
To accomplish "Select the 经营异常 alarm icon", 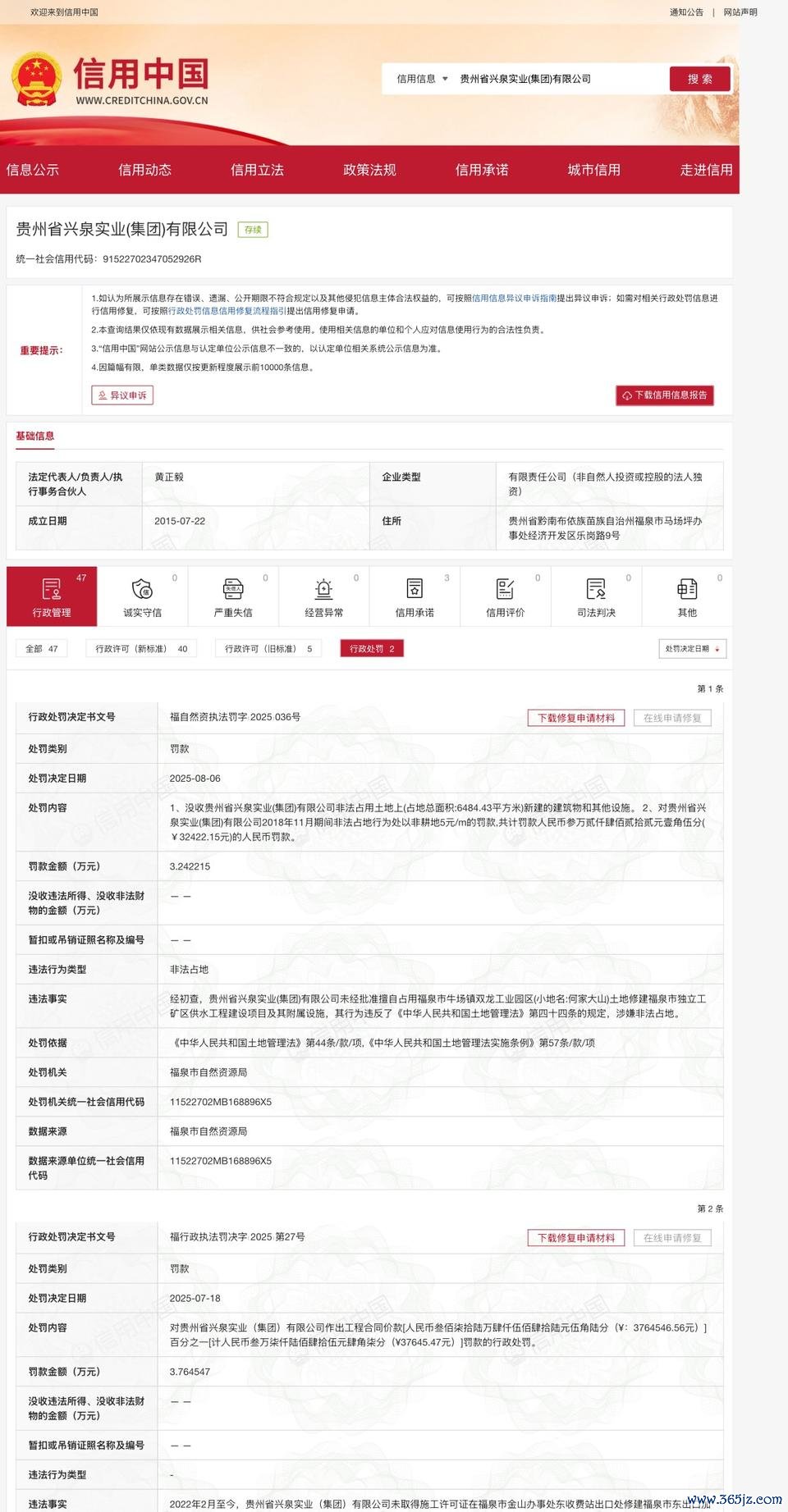I will coord(323,589).
